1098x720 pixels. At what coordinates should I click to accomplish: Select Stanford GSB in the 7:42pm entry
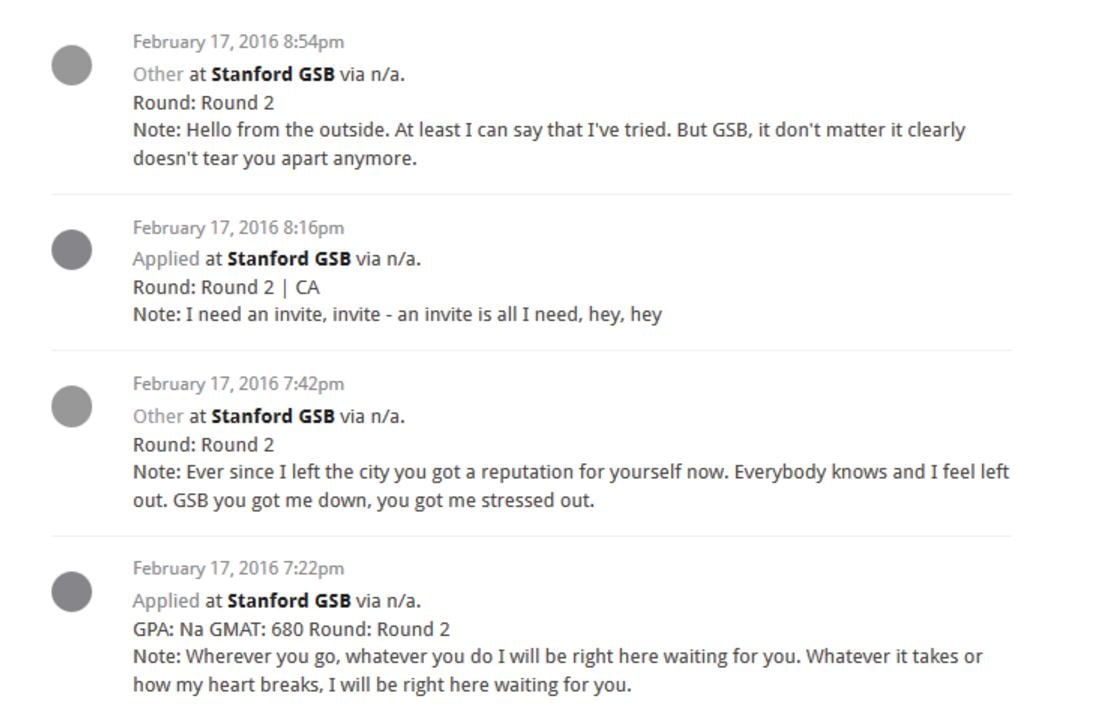point(273,416)
